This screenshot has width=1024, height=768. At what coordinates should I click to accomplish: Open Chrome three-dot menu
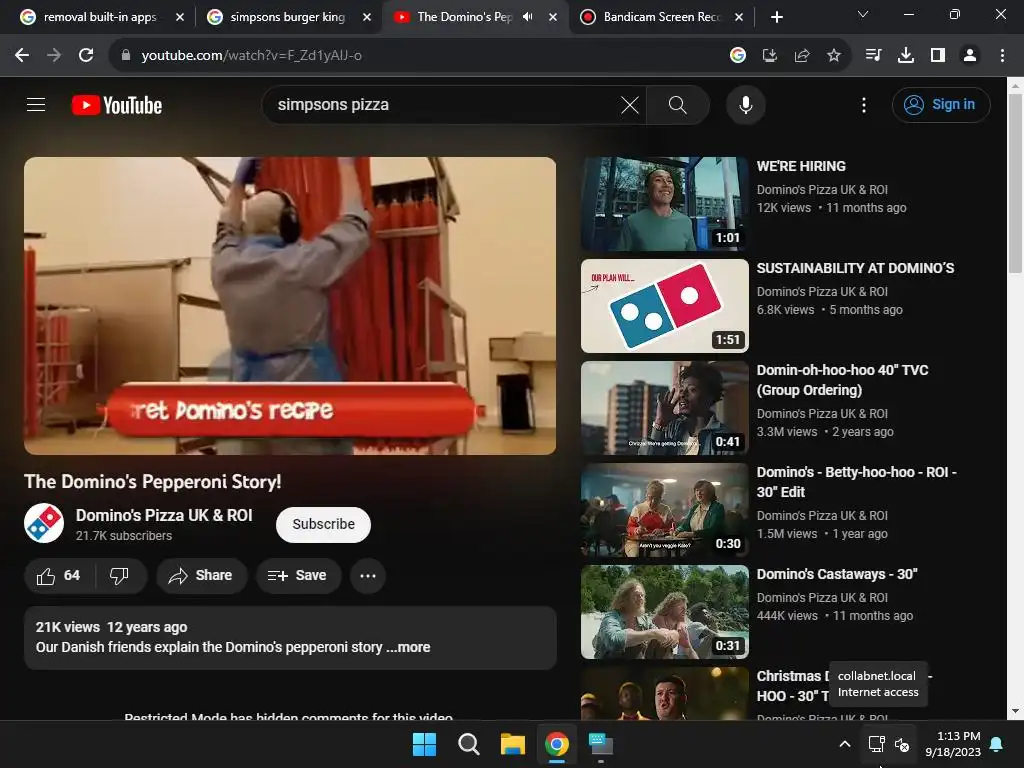coord(1002,56)
